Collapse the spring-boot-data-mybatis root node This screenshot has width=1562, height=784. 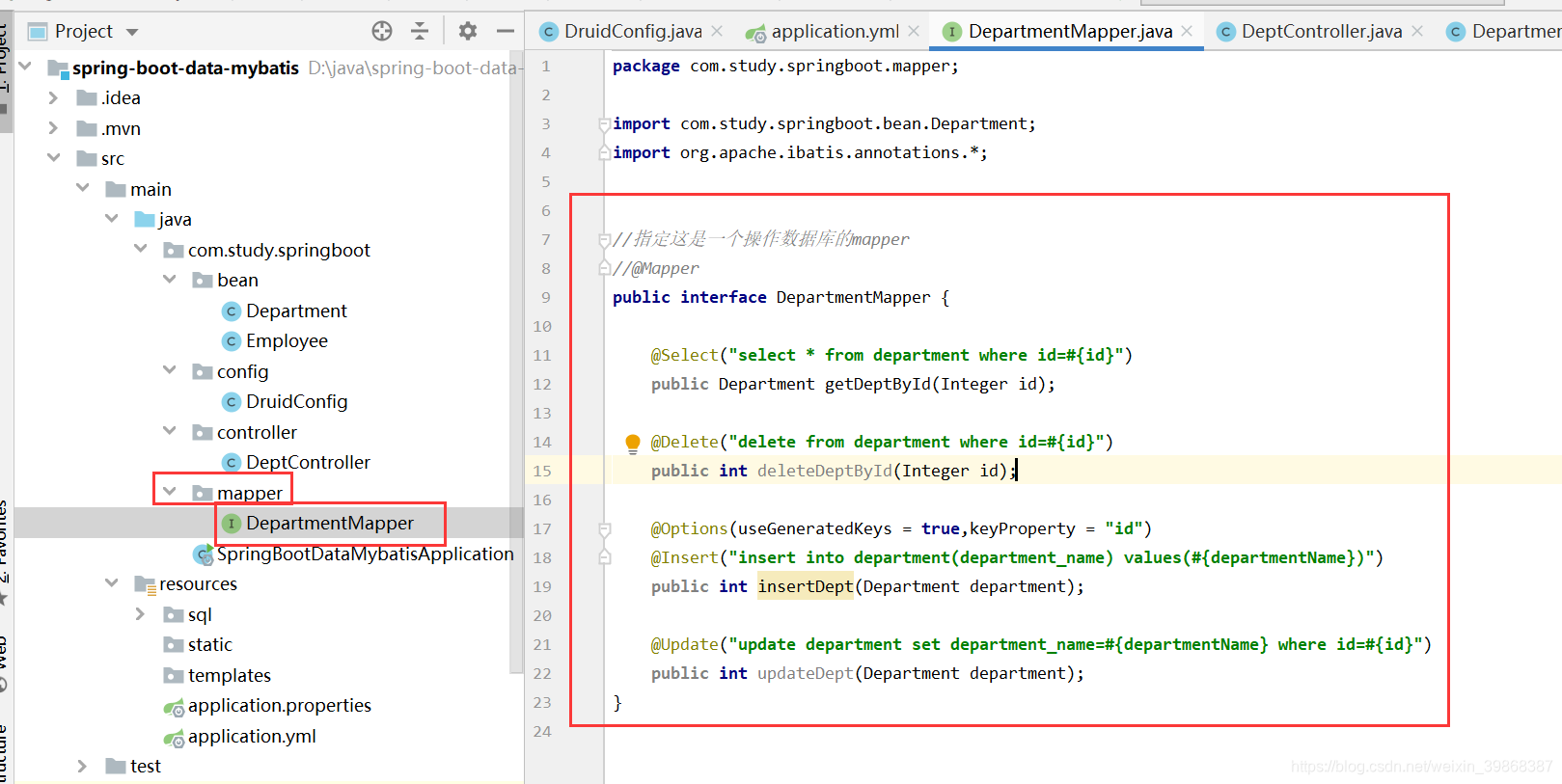25,67
